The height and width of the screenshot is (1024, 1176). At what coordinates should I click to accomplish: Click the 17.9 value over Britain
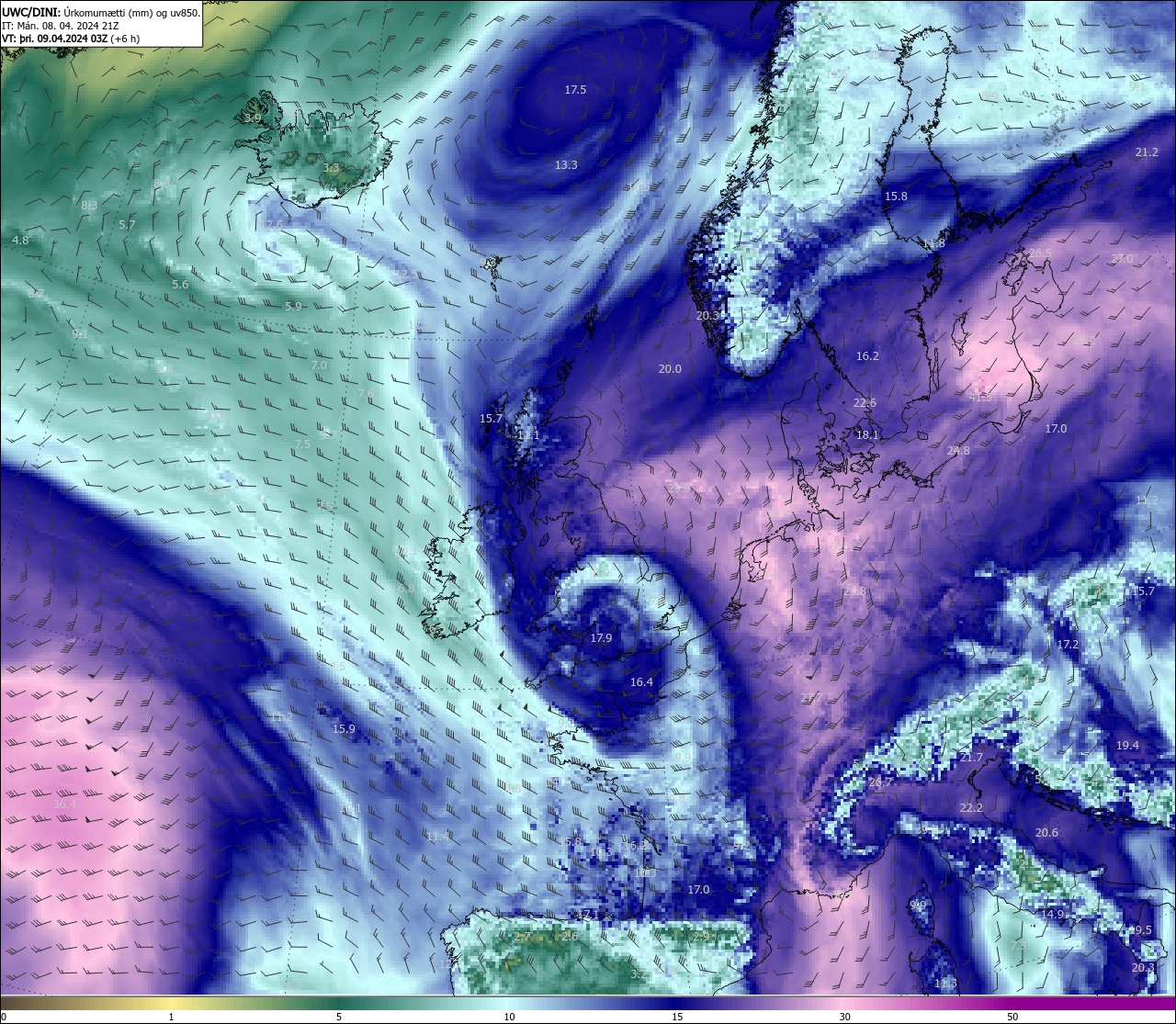601,638
